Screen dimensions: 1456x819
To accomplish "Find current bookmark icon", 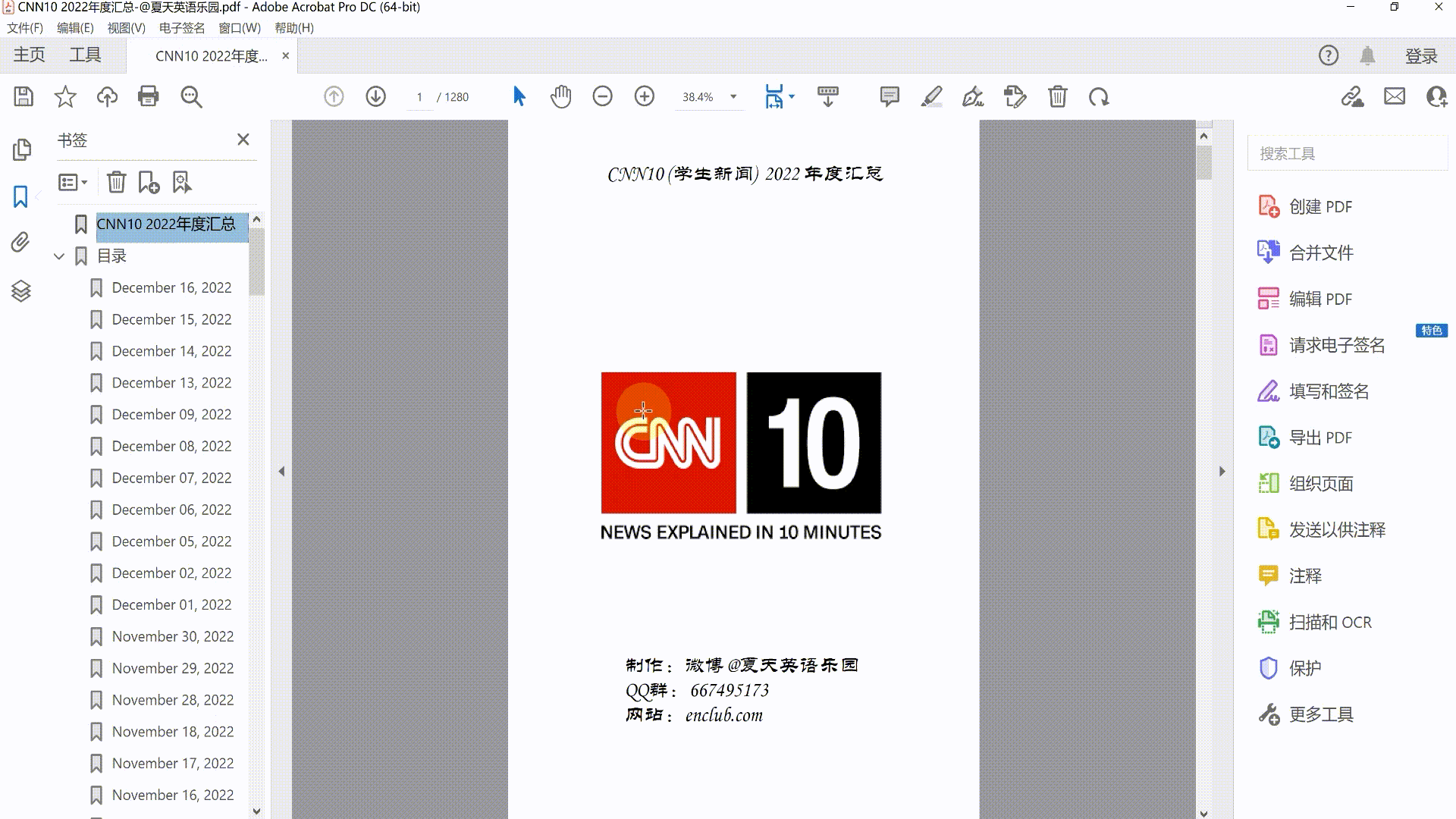I will (x=182, y=182).
